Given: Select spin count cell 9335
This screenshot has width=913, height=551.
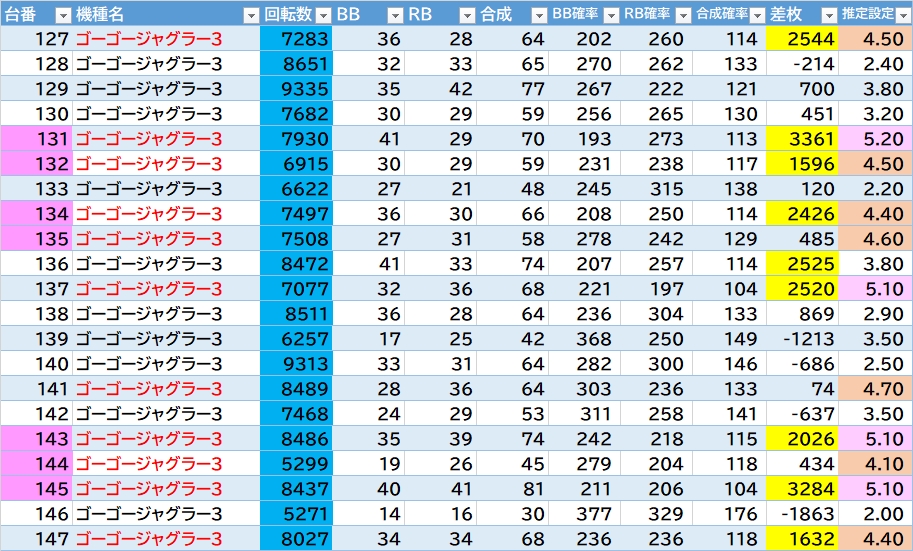Looking at the screenshot, I should pos(296,89).
